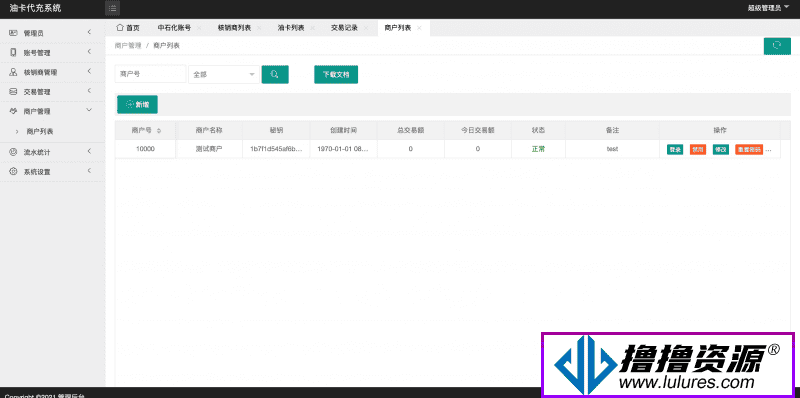Open 商户列表 in the sidebar
800x398 pixels.
(x=40, y=132)
